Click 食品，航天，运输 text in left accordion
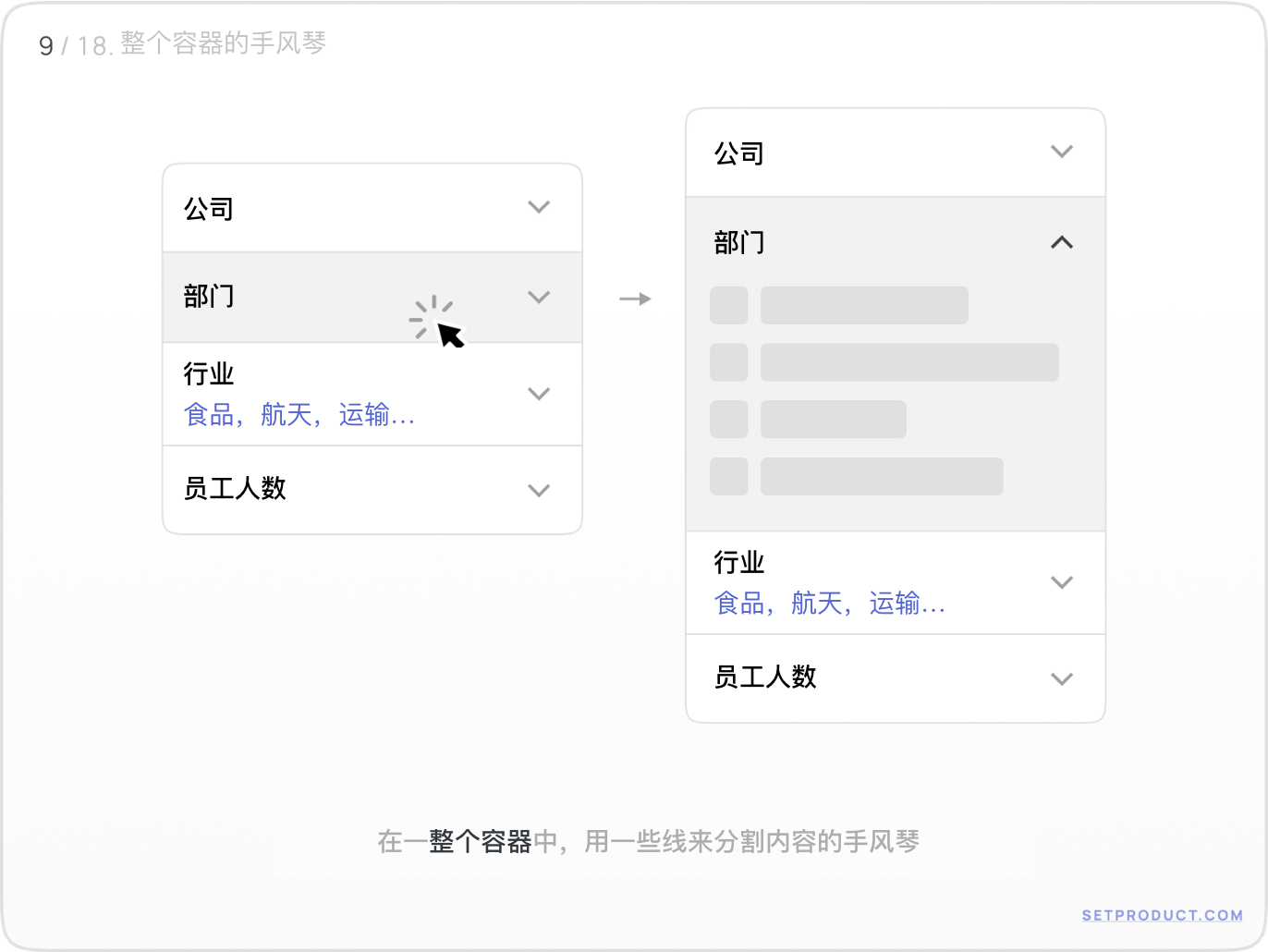Viewport: 1268px width, 952px height. (299, 415)
